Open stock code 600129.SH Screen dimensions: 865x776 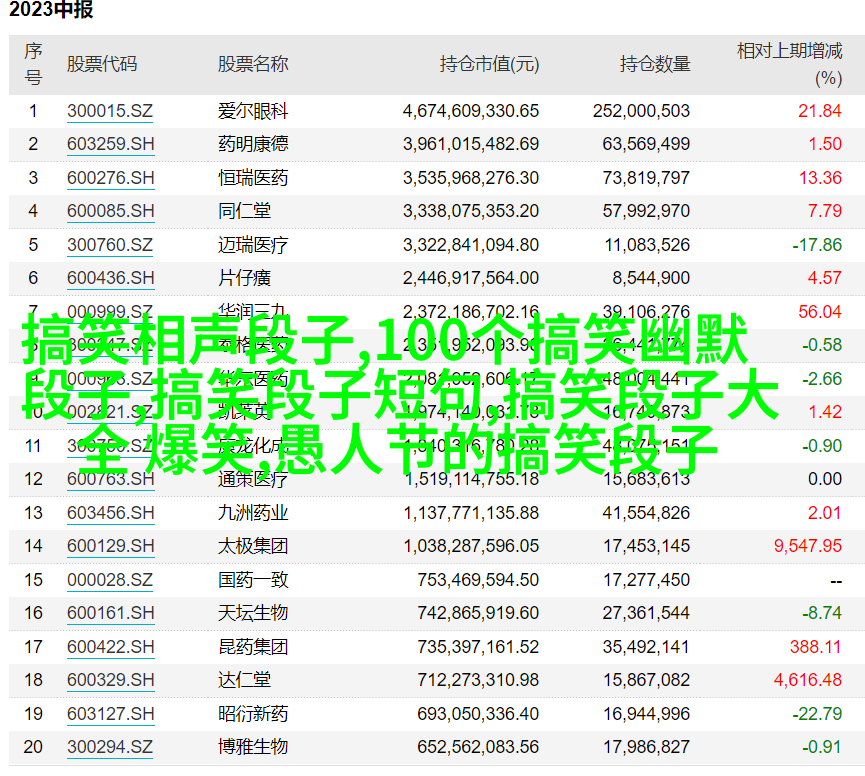[111, 546]
